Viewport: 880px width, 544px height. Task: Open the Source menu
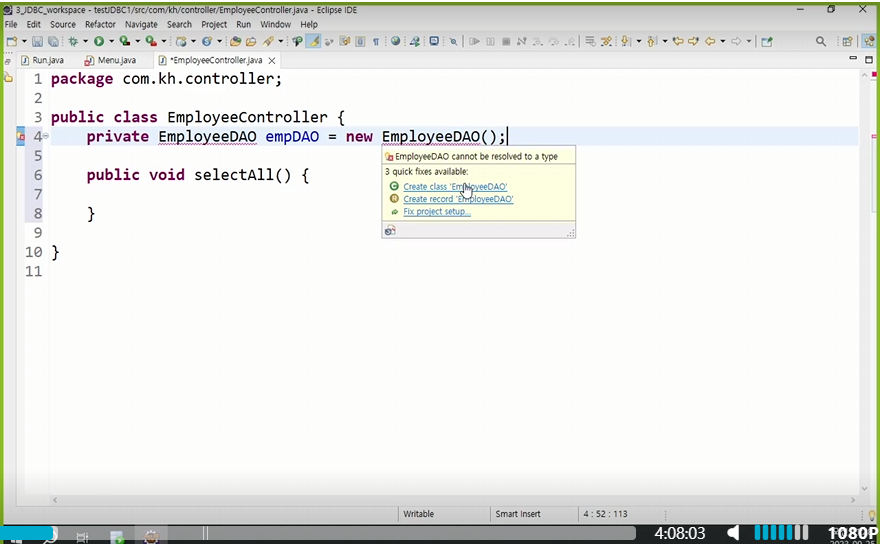coord(63,24)
